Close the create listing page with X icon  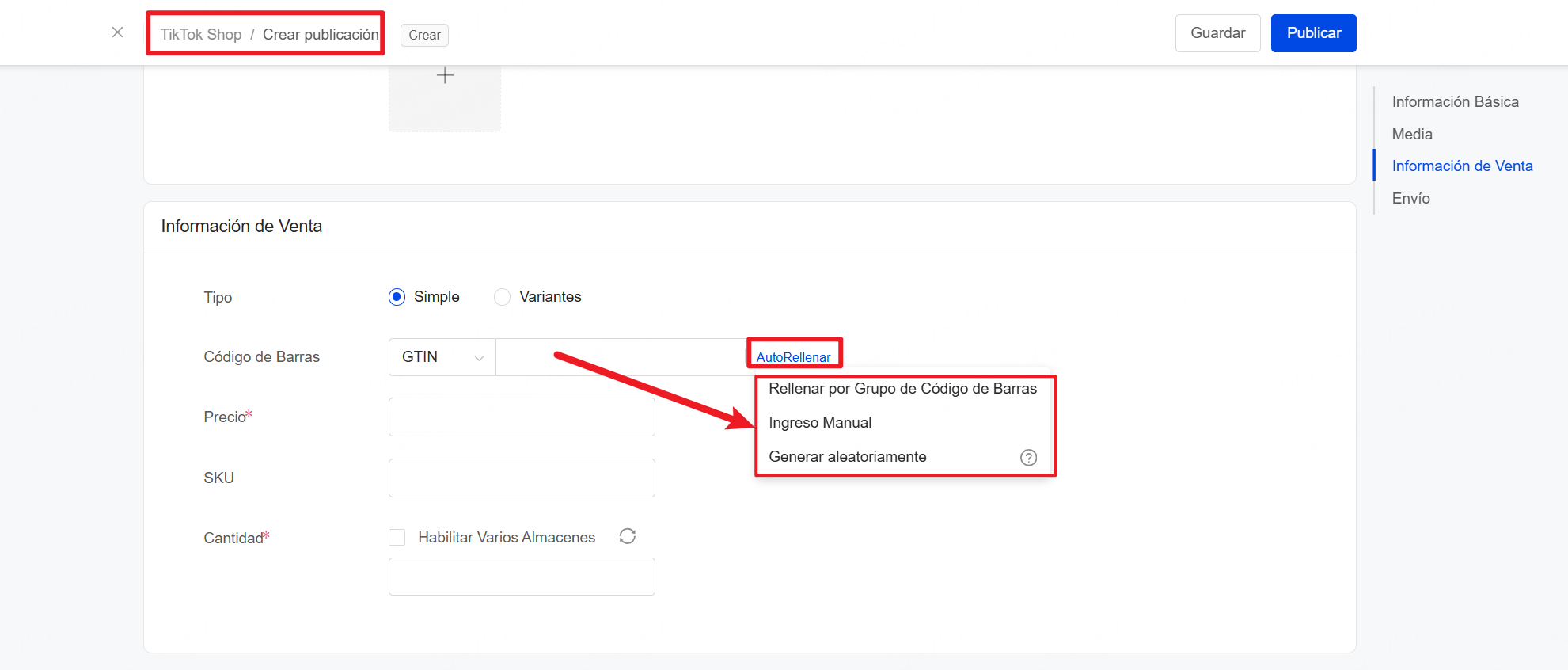coord(117,32)
